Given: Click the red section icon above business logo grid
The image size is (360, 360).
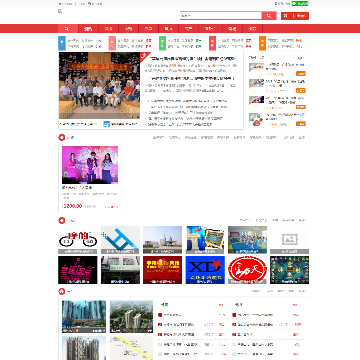Looking at the screenshot, I should pyautogui.click(x=62, y=220).
